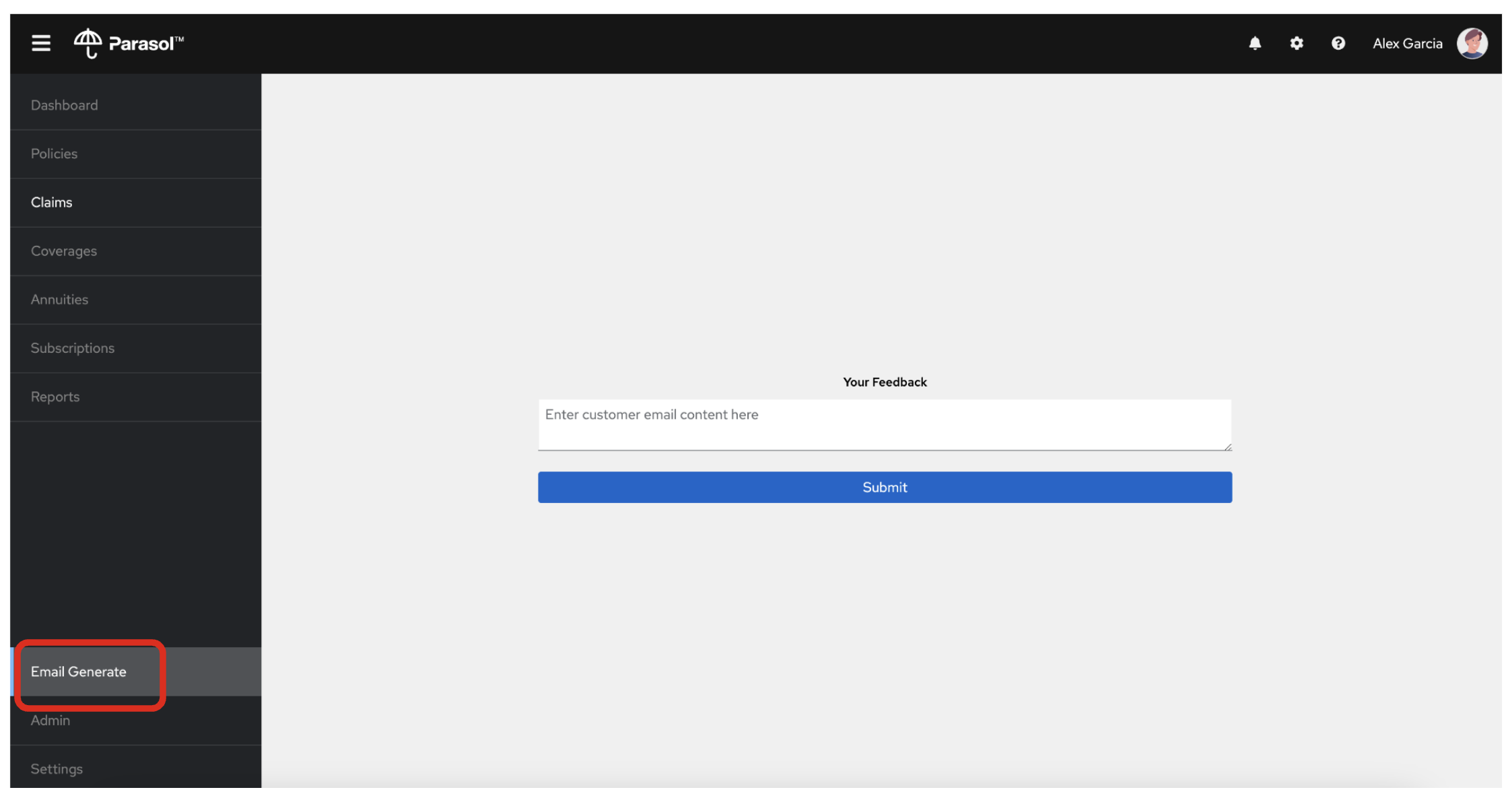Toggle the Settings navigation item
This screenshot has height=796, width=1512.
56,768
